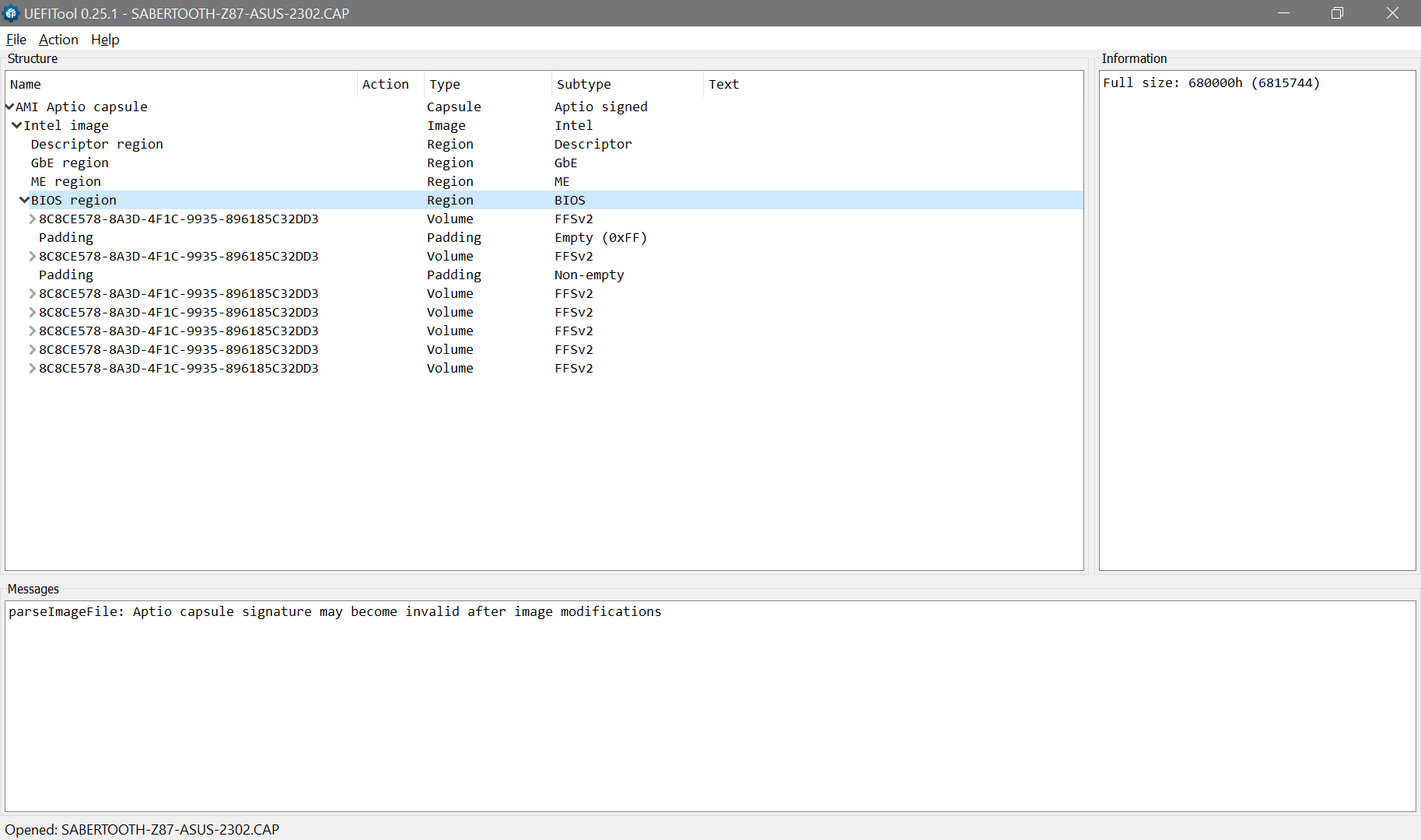Open the Action menu
Viewport: 1421px width, 840px height.
[x=58, y=40]
